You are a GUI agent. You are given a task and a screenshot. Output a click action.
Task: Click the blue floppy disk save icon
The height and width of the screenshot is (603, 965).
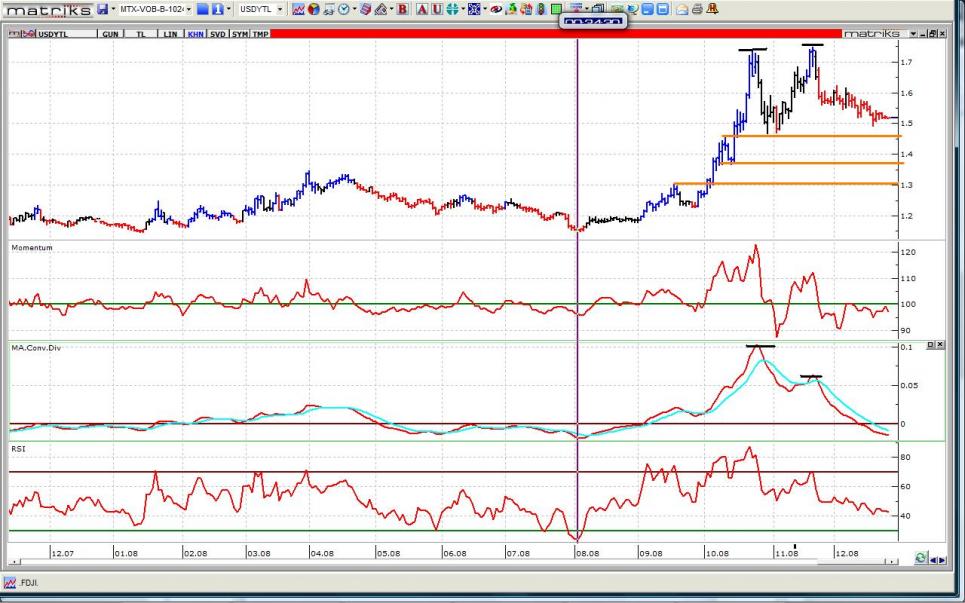click(x=102, y=9)
